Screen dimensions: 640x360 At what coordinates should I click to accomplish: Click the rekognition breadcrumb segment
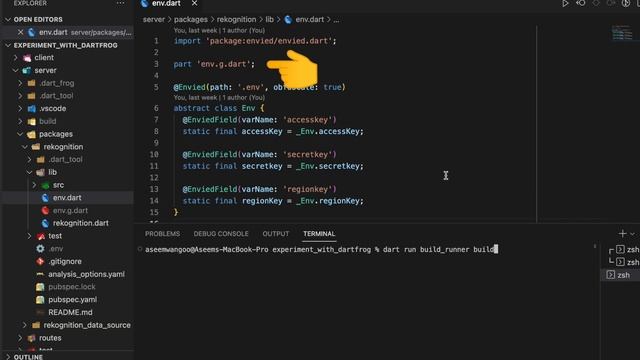[236, 19]
